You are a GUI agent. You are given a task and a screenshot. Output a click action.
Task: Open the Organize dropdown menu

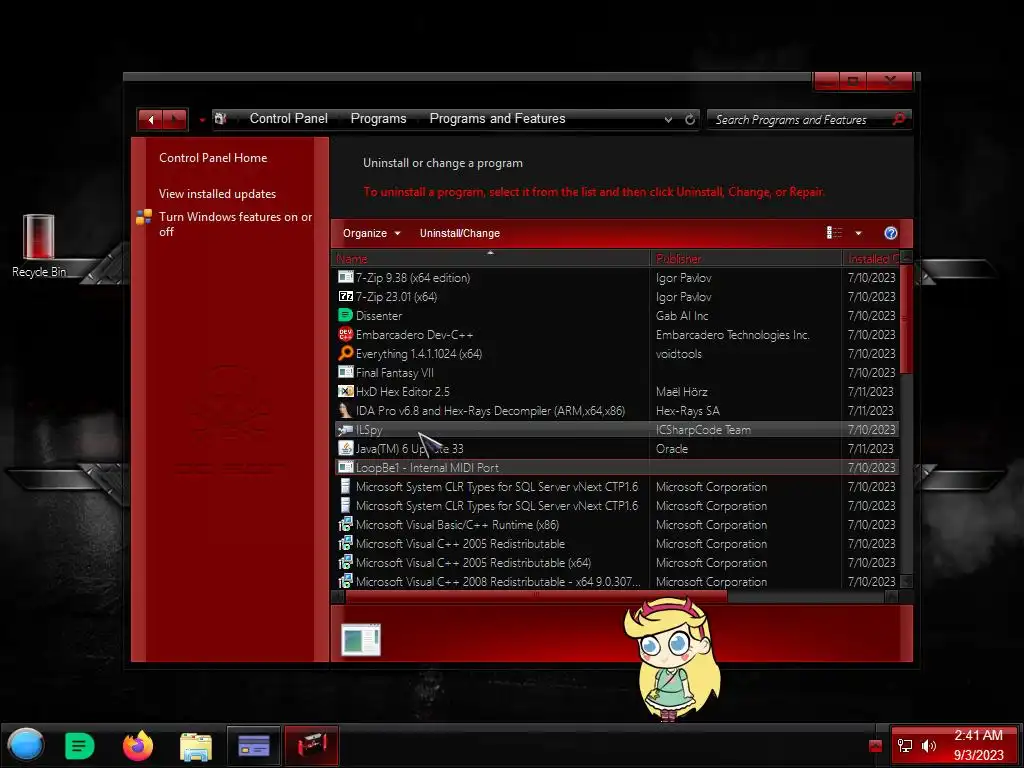click(372, 233)
